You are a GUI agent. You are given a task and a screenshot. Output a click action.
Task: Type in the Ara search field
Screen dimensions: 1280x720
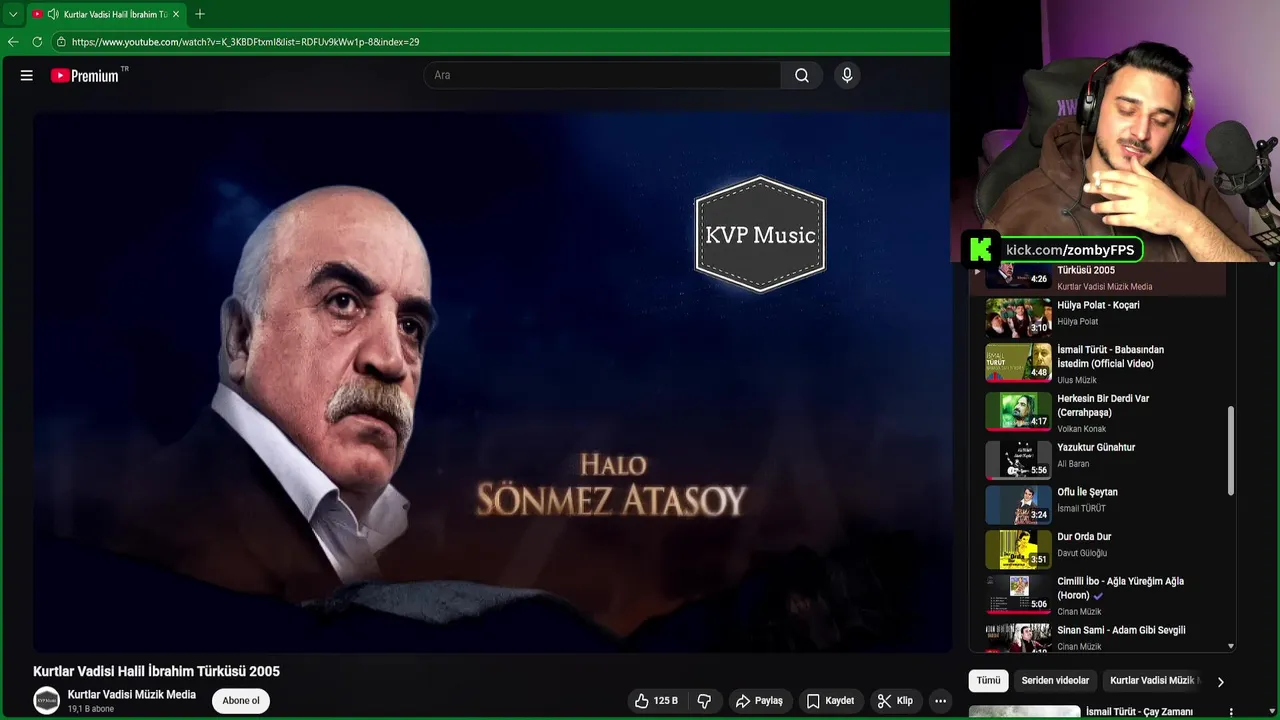point(602,75)
